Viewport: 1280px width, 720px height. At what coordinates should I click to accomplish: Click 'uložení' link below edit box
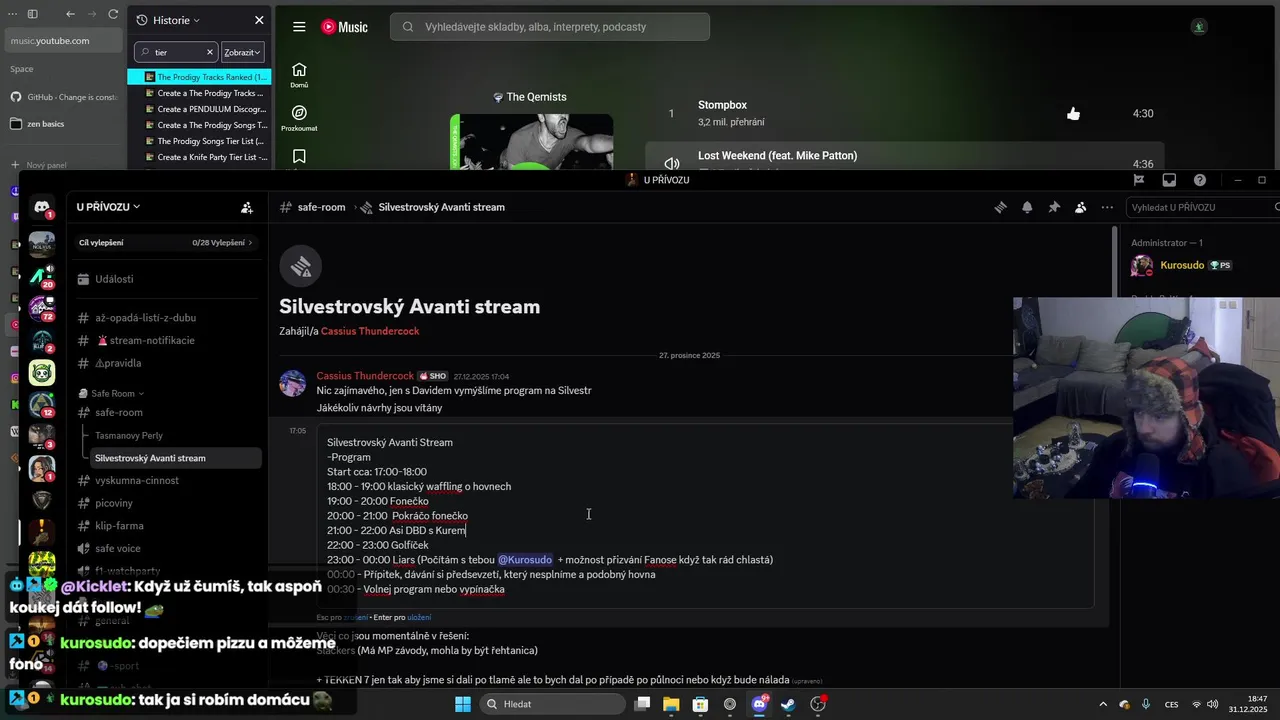pyautogui.click(x=419, y=618)
